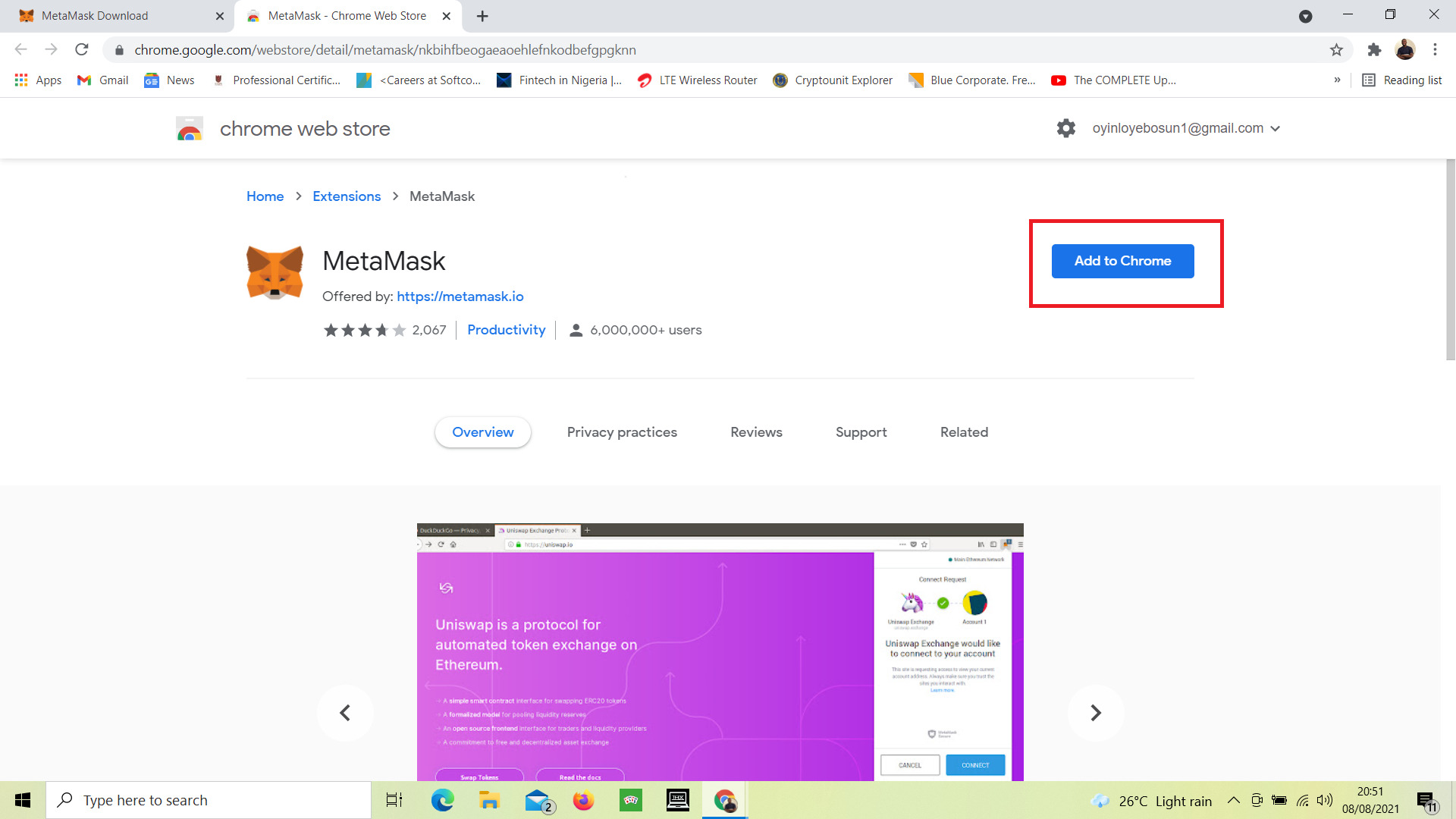Viewport: 1456px width, 819px height.
Task: Select the Overview tab
Action: click(483, 432)
